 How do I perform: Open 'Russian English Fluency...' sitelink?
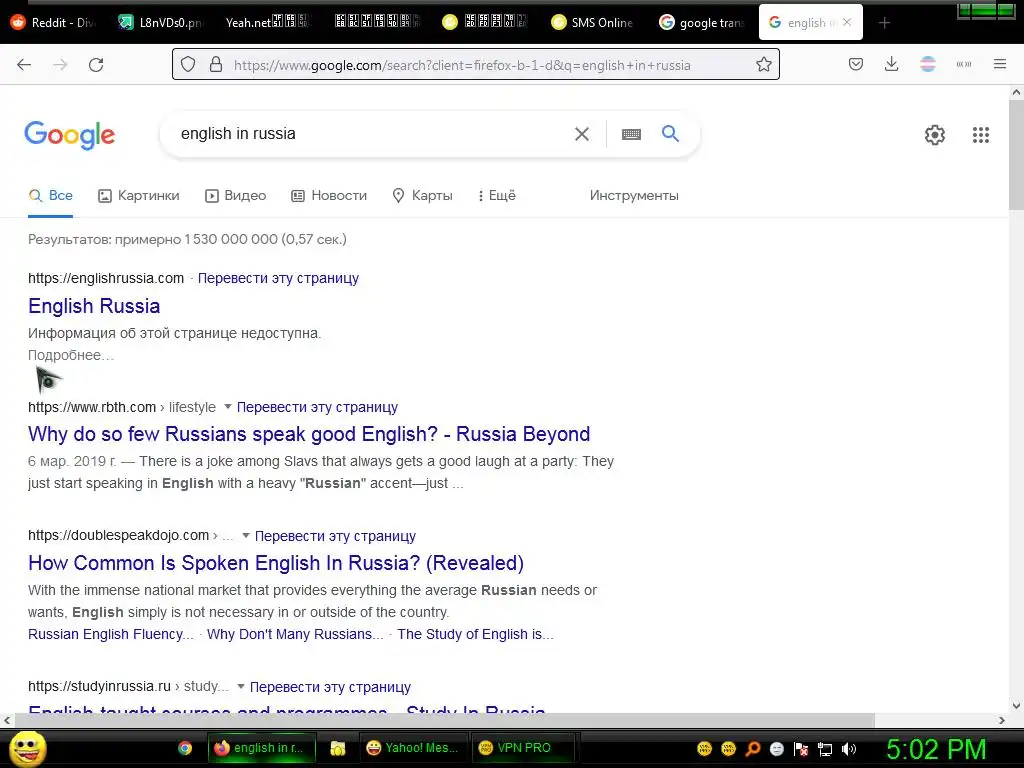click(111, 634)
